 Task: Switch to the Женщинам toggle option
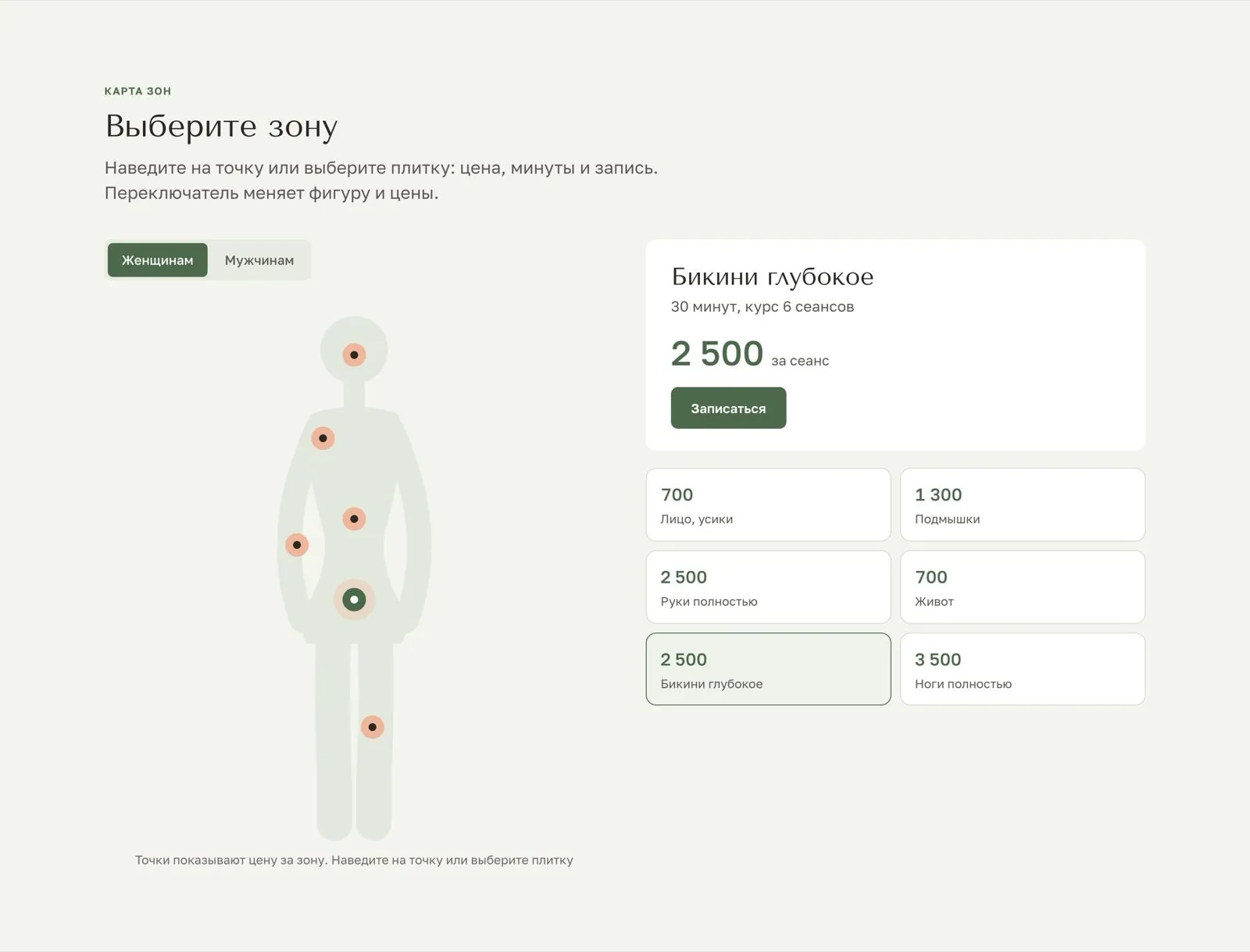coord(157,260)
